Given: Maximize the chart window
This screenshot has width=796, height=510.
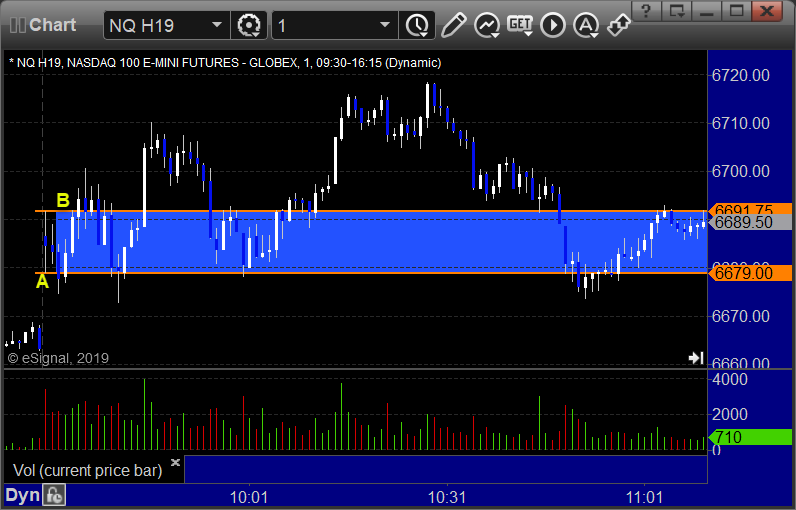Looking at the screenshot, I should [737, 11].
